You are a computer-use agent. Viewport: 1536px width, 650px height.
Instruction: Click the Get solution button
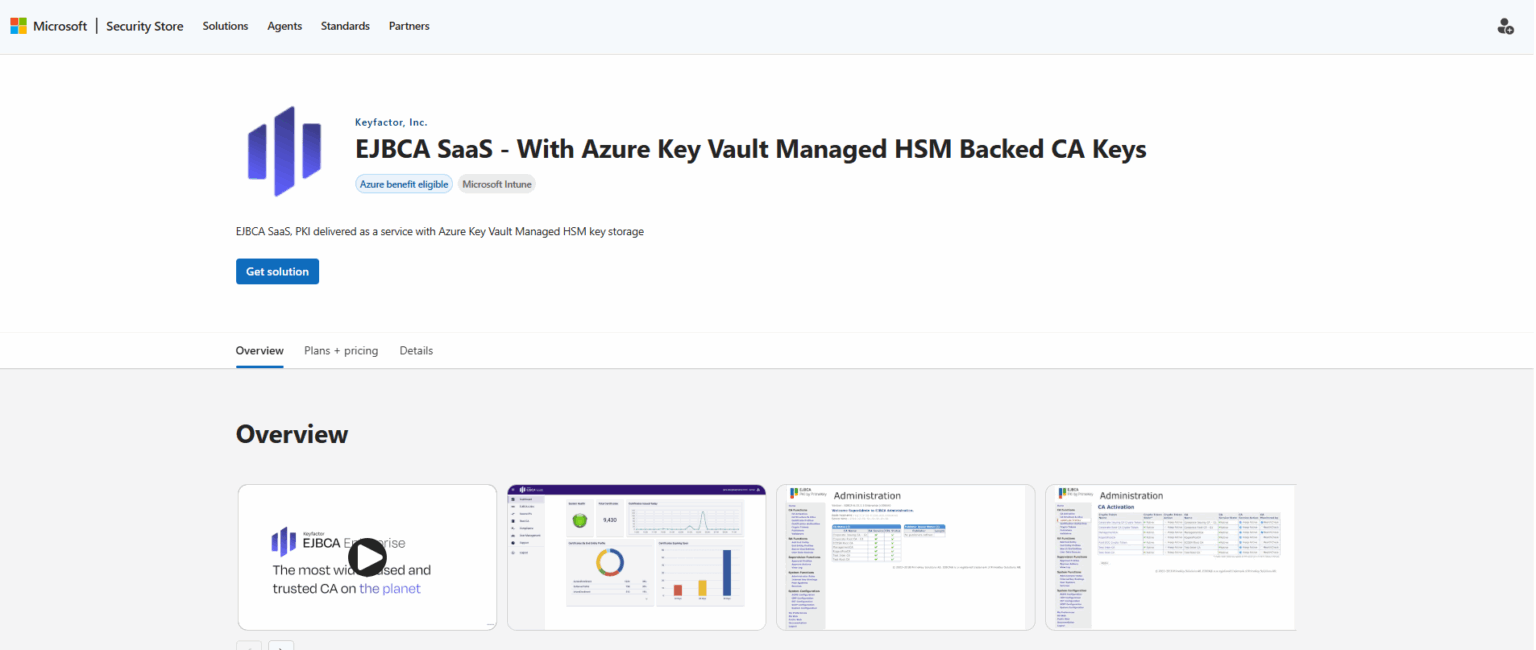[277, 271]
